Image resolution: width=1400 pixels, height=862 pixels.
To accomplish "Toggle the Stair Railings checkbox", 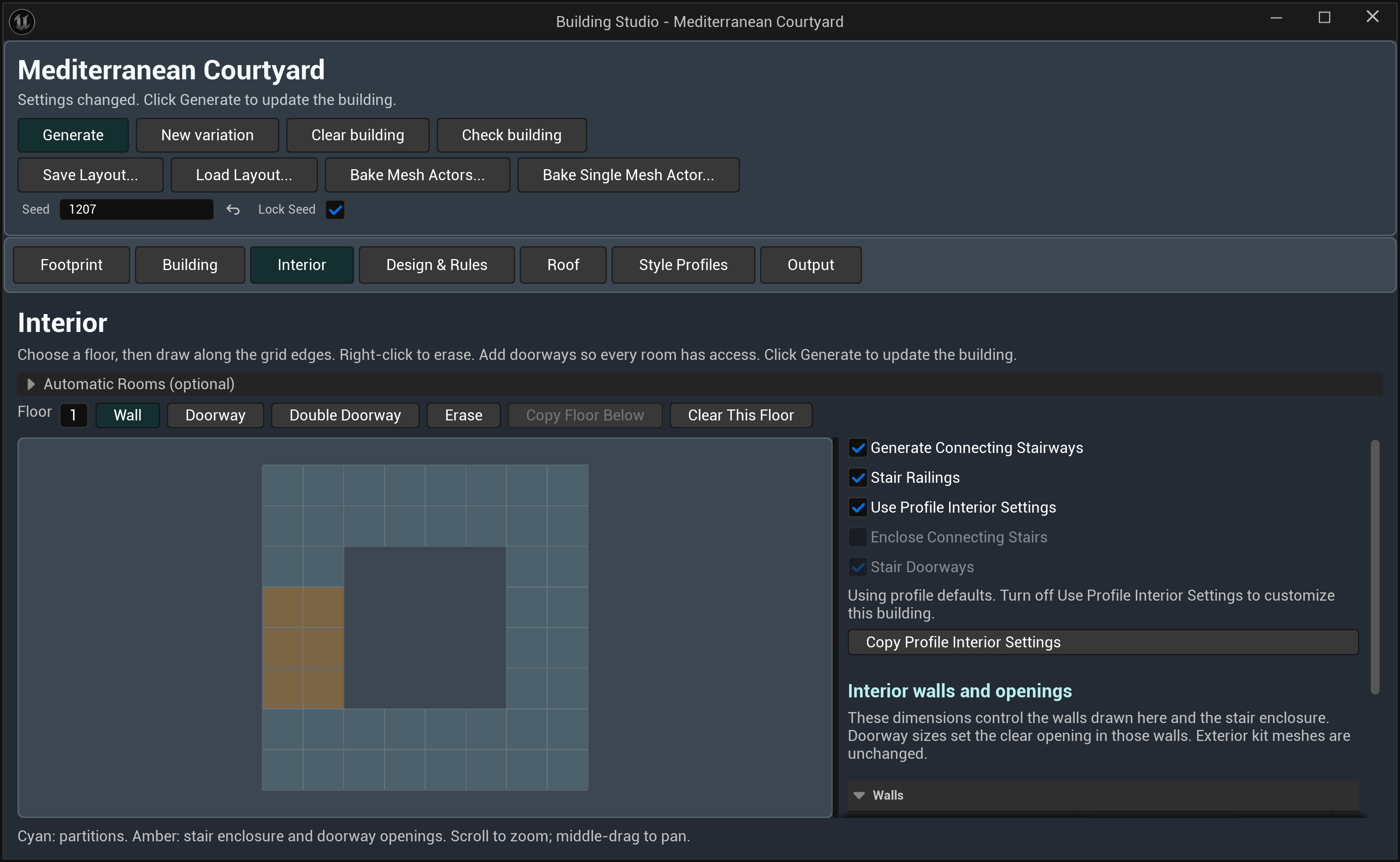I will tap(858, 478).
